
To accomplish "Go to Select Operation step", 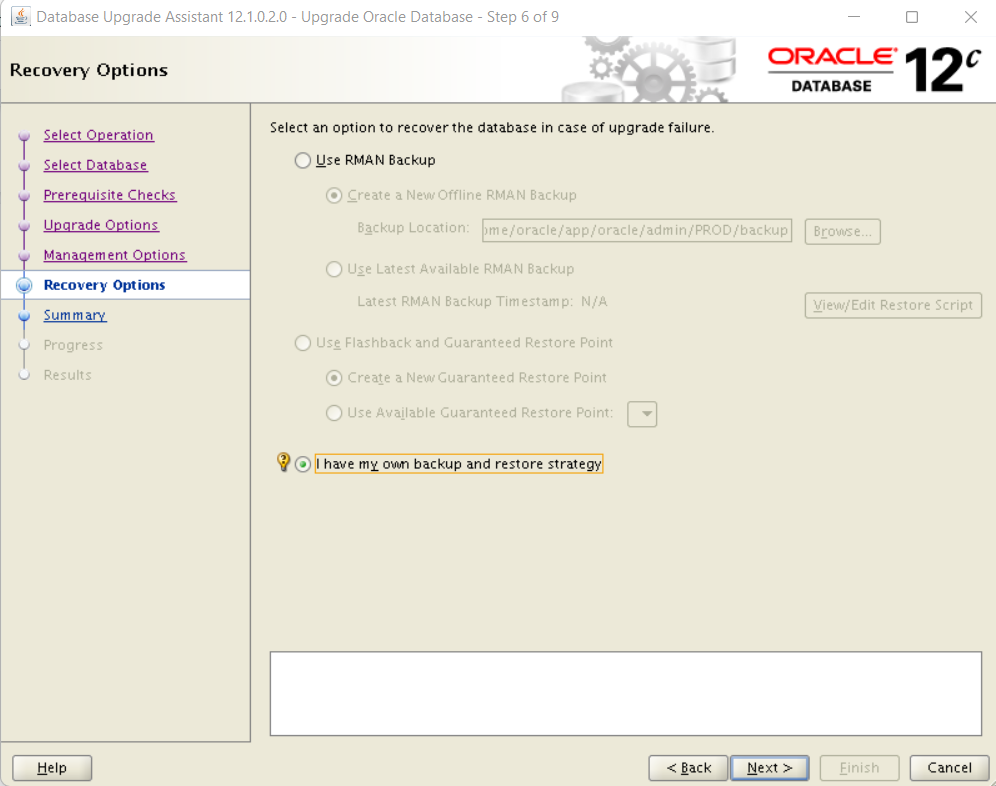I will point(98,135).
